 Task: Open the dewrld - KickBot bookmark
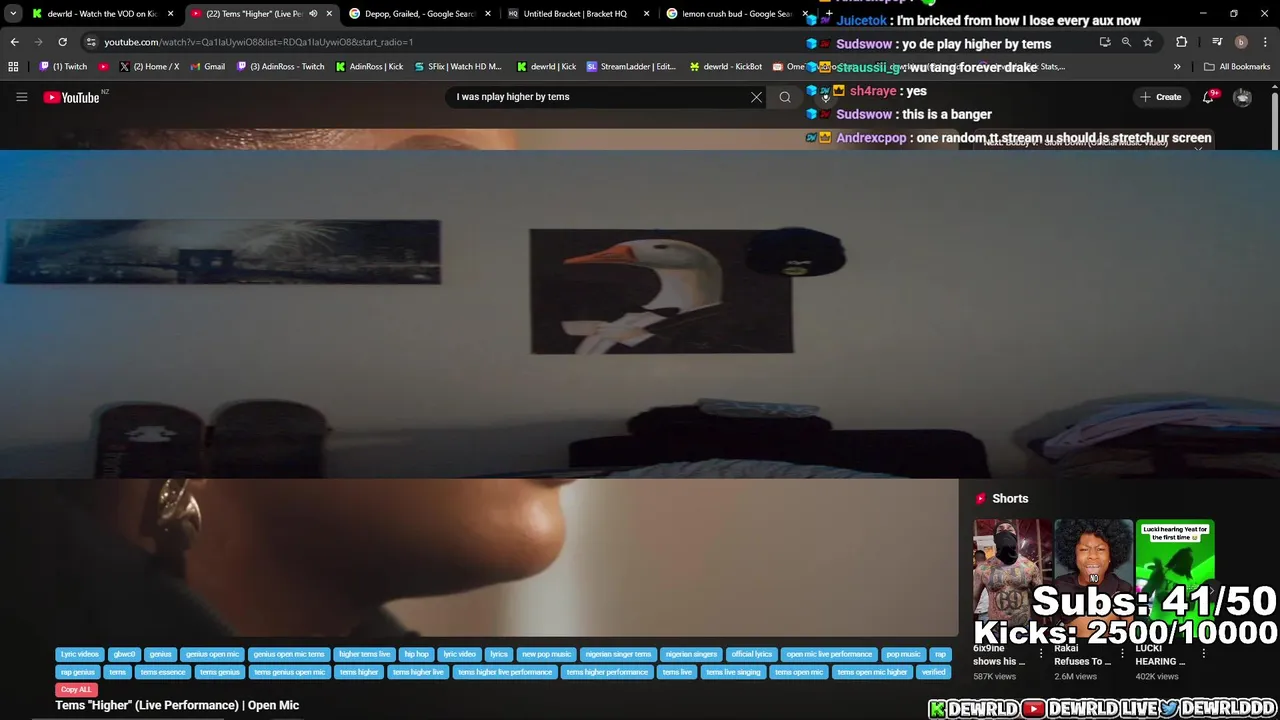(x=726, y=67)
